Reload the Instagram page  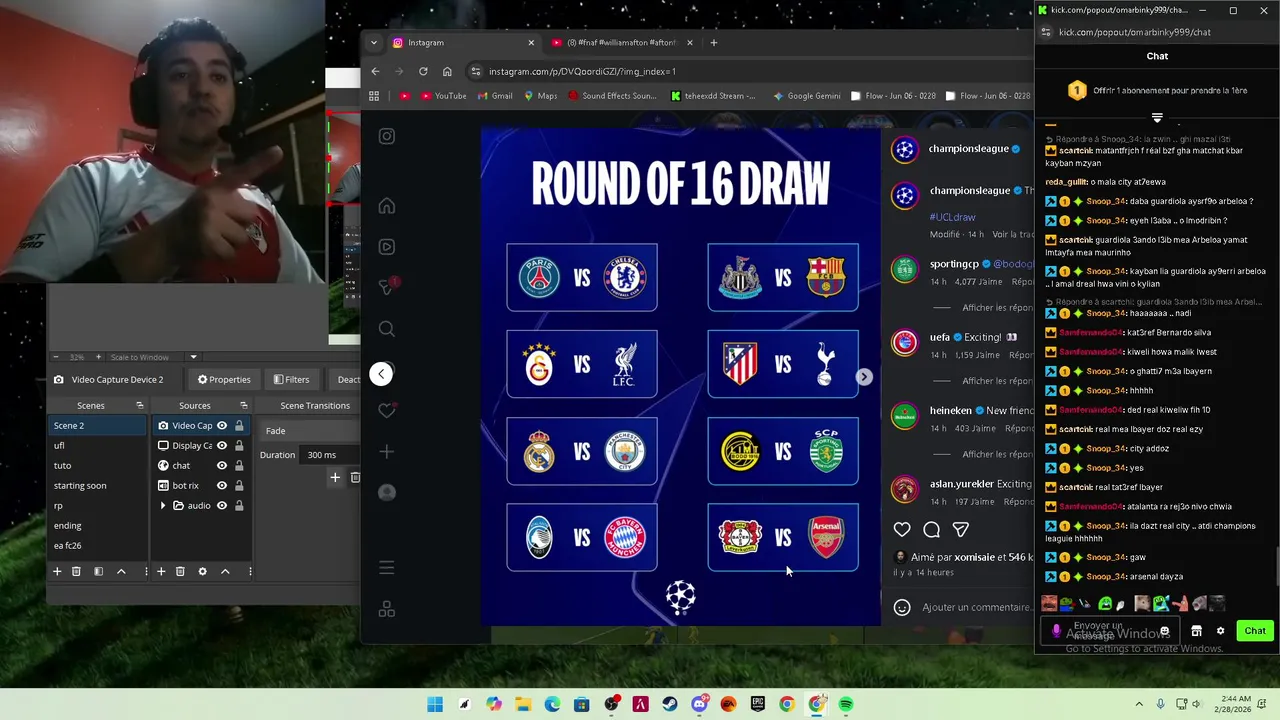pos(423,71)
